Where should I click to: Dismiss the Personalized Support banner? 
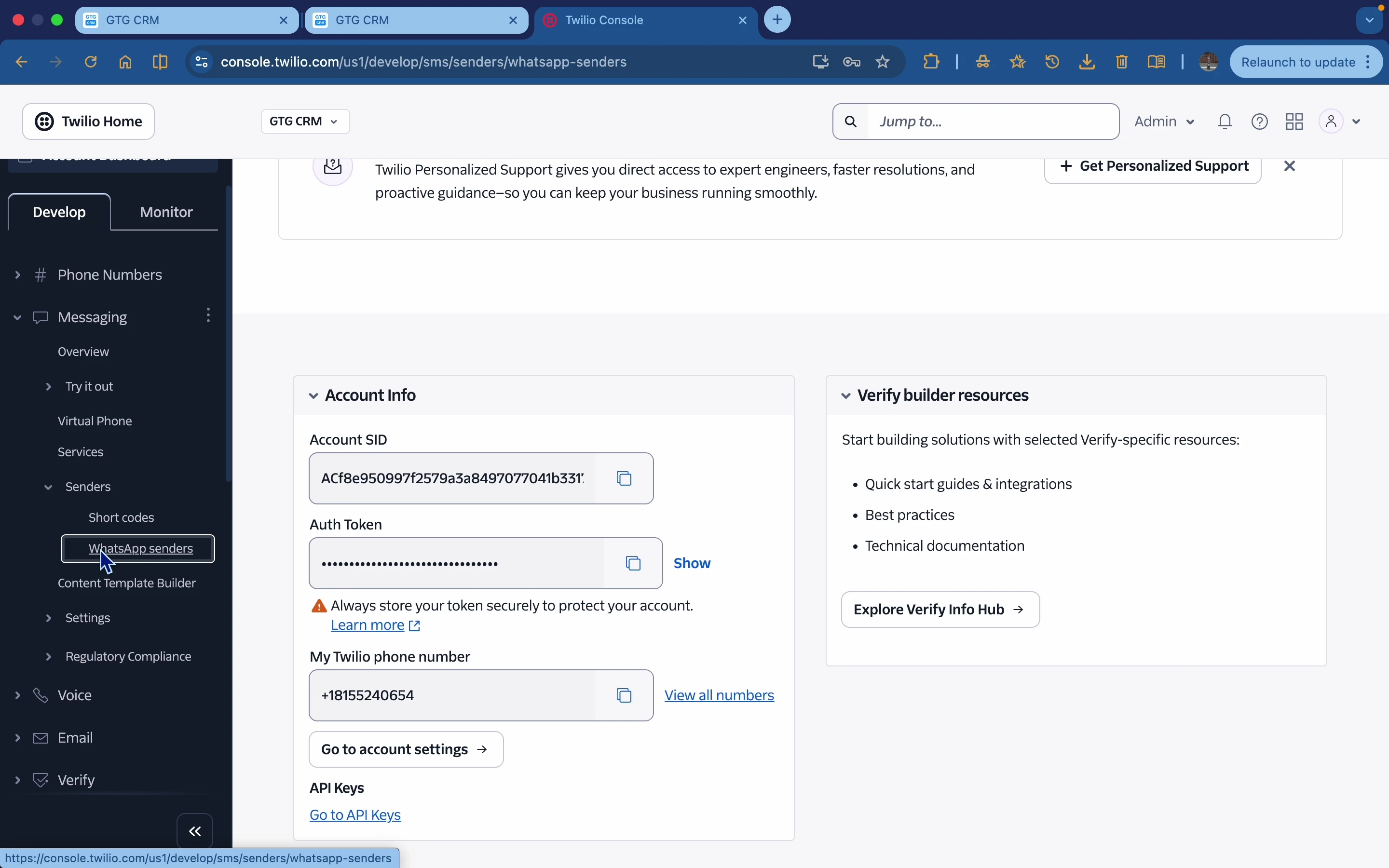point(1290,166)
